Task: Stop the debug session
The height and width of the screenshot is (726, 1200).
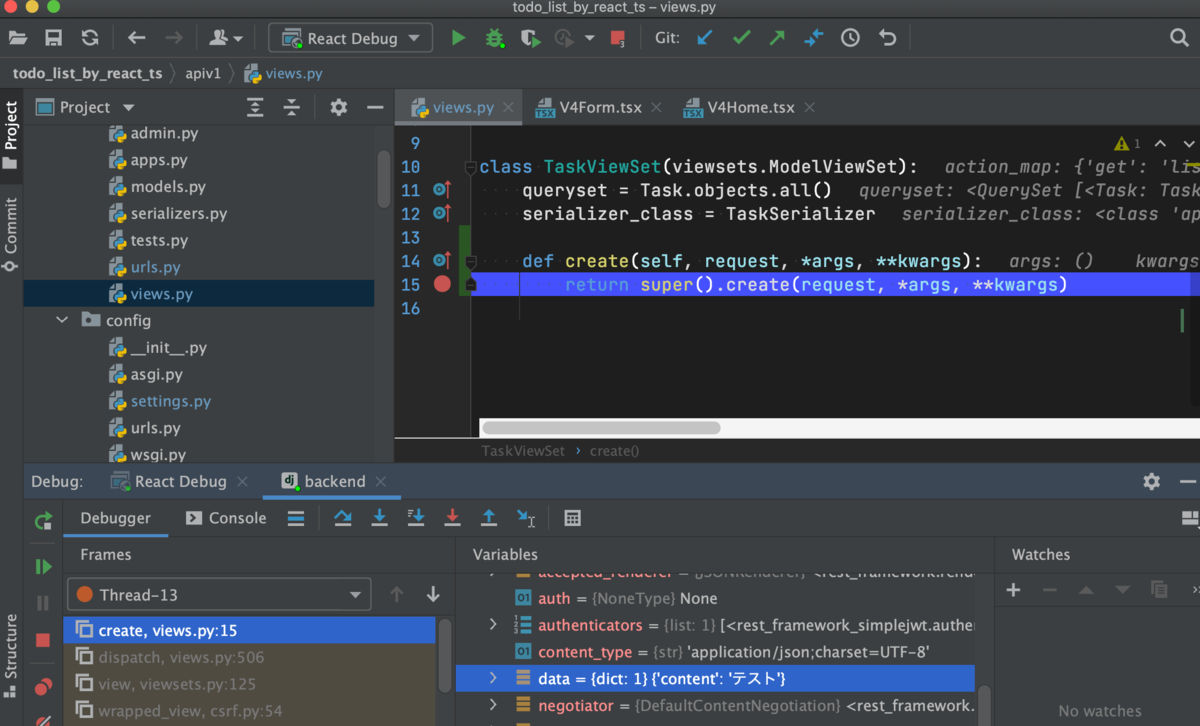Action: (x=43, y=640)
